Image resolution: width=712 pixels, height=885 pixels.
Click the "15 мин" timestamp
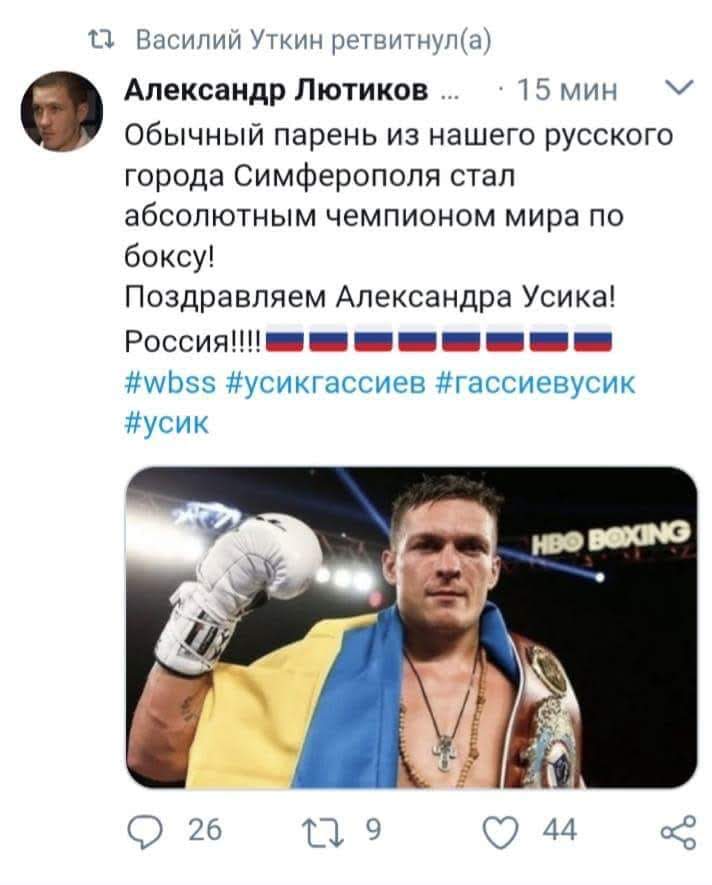564,93
